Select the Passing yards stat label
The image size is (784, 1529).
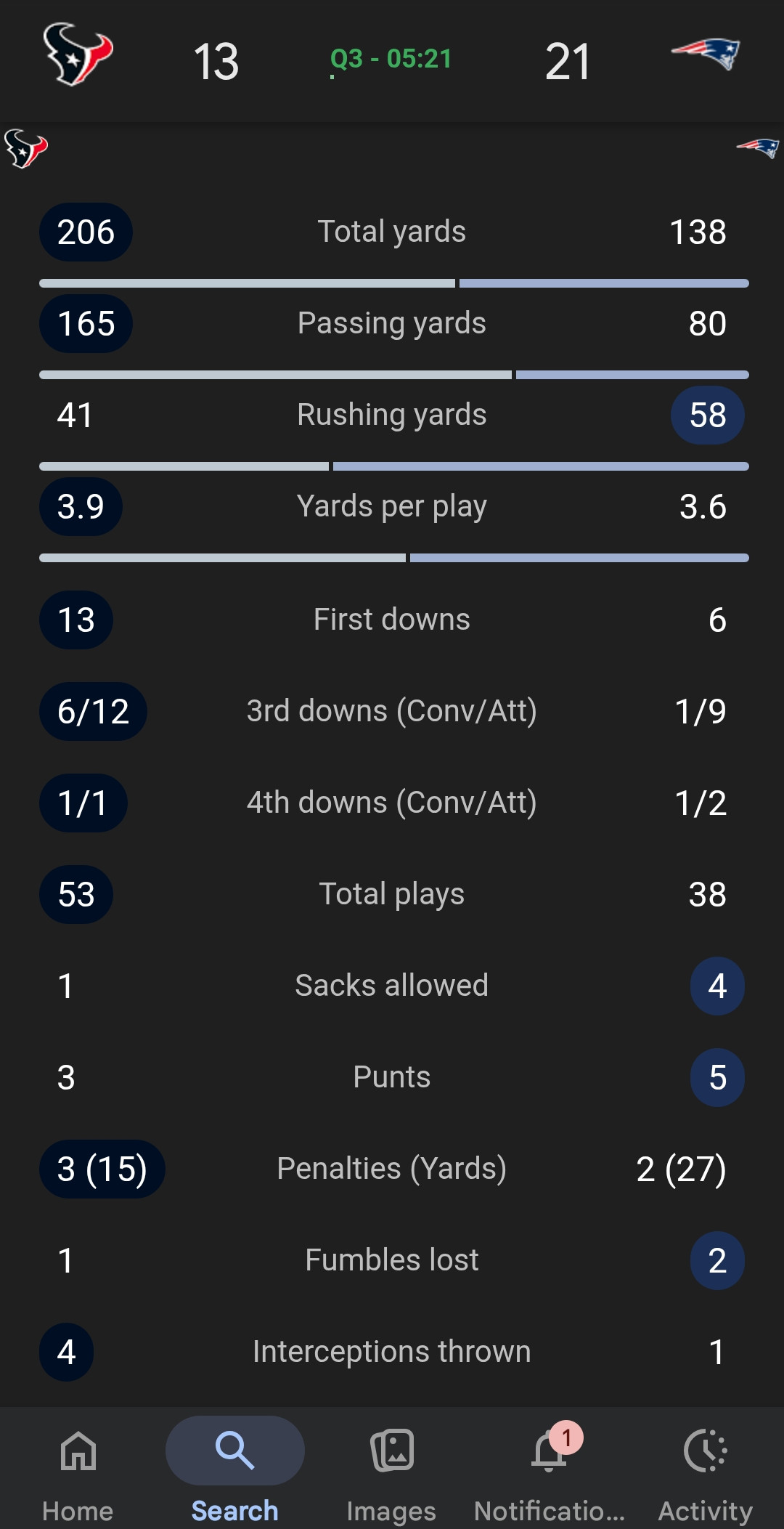coord(392,323)
